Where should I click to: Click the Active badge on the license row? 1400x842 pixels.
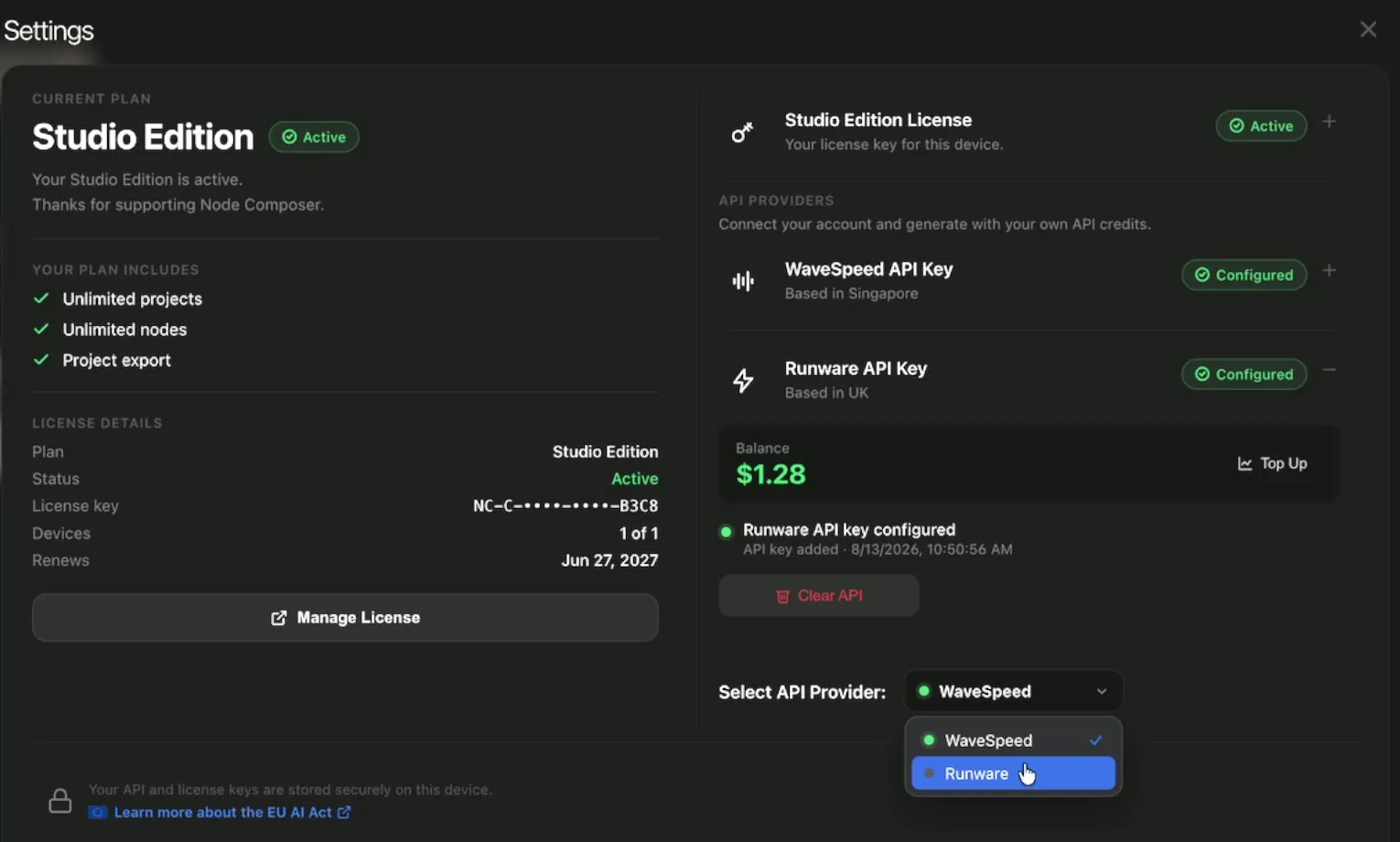pos(1261,126)
